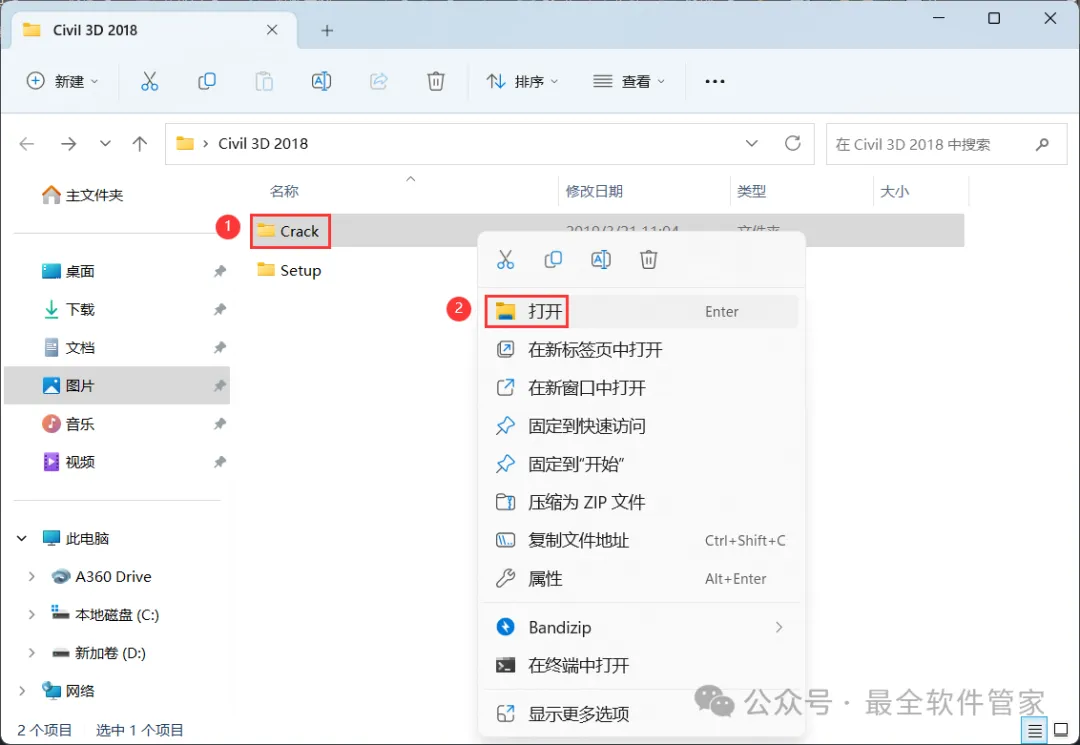Select 打开 in the context menu
1080x745 pixels.
(x=641, y=311)
